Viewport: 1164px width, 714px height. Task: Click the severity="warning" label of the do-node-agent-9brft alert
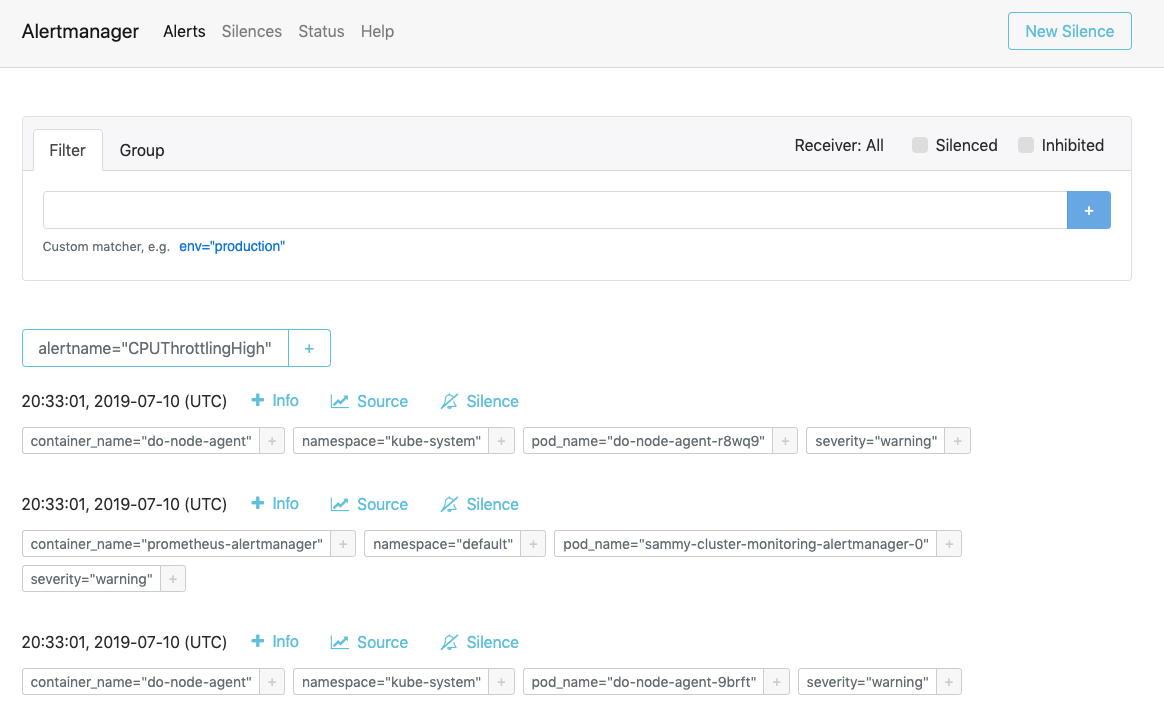click(x=867, y=682)
